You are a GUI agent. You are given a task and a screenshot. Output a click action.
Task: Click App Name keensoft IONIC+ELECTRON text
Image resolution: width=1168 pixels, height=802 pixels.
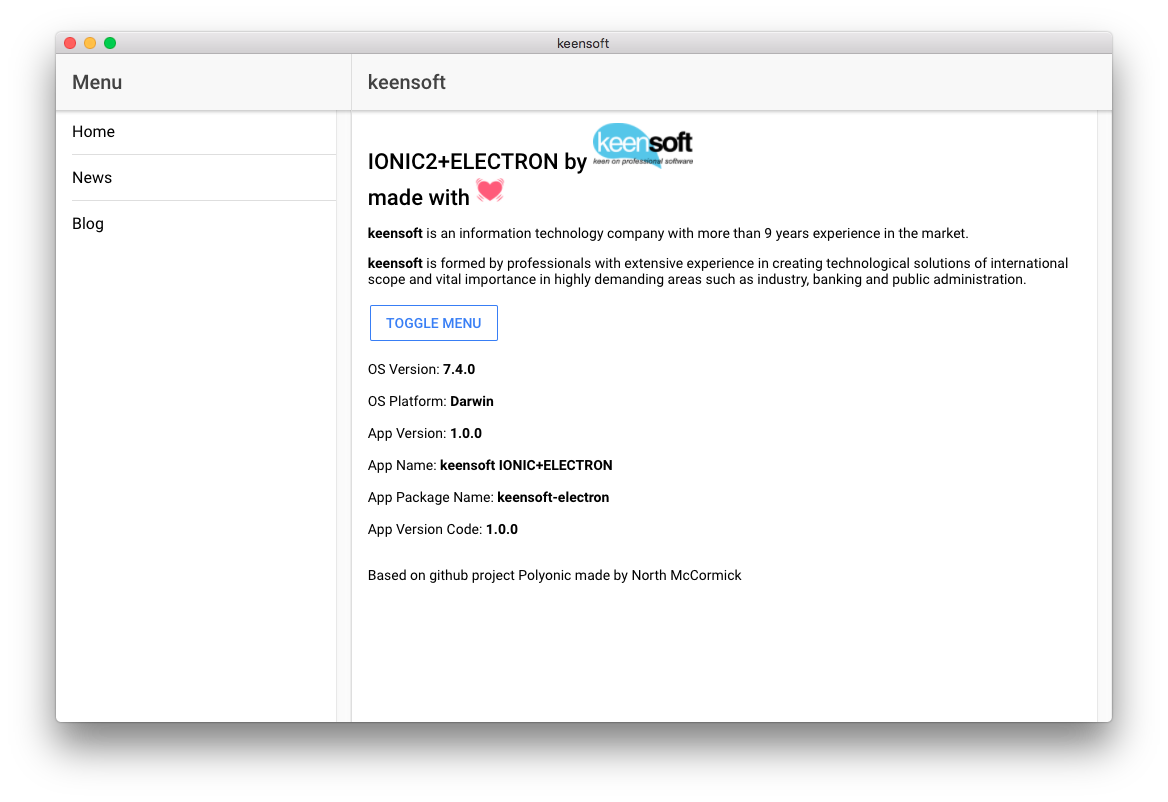[x=490, y=465]
